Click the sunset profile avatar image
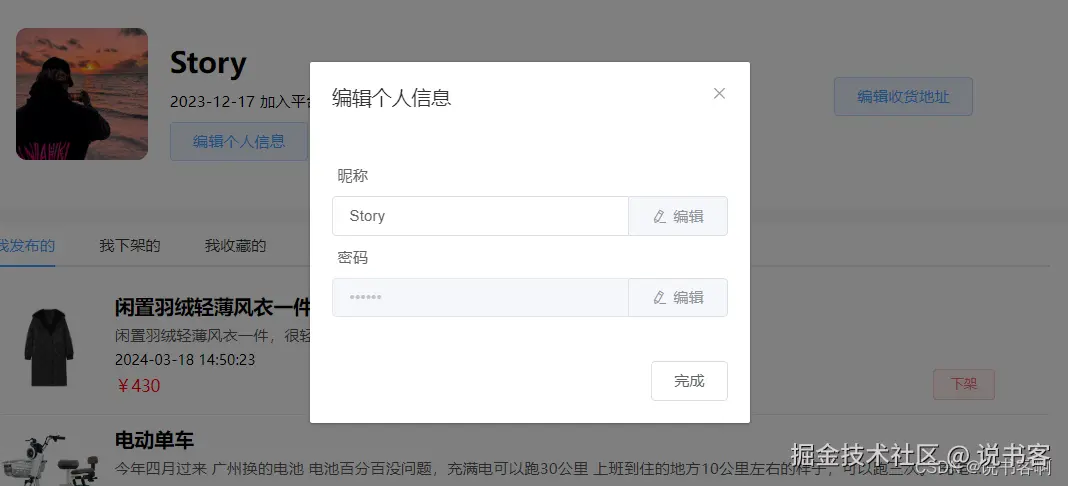This screenshot has width=1068, height=486. [82, 94]
